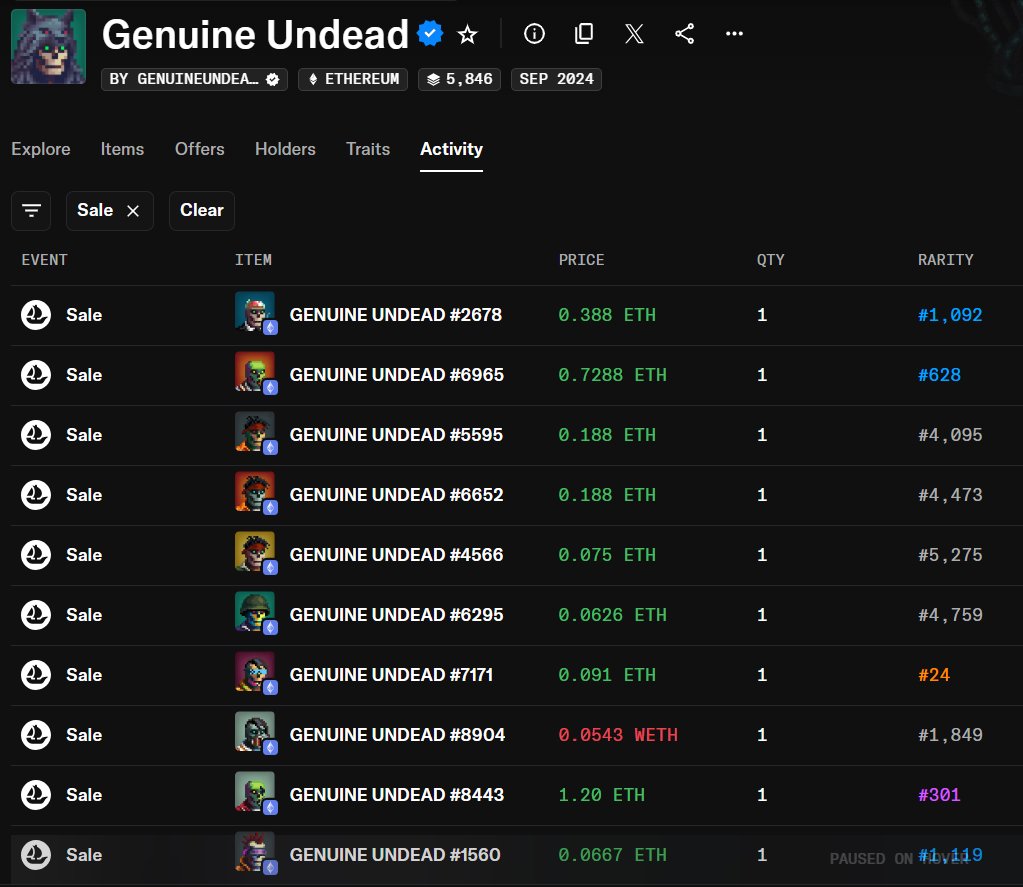1023x887 pixels.
Task: Switch to the Items tab
Action: click(122, 149)
